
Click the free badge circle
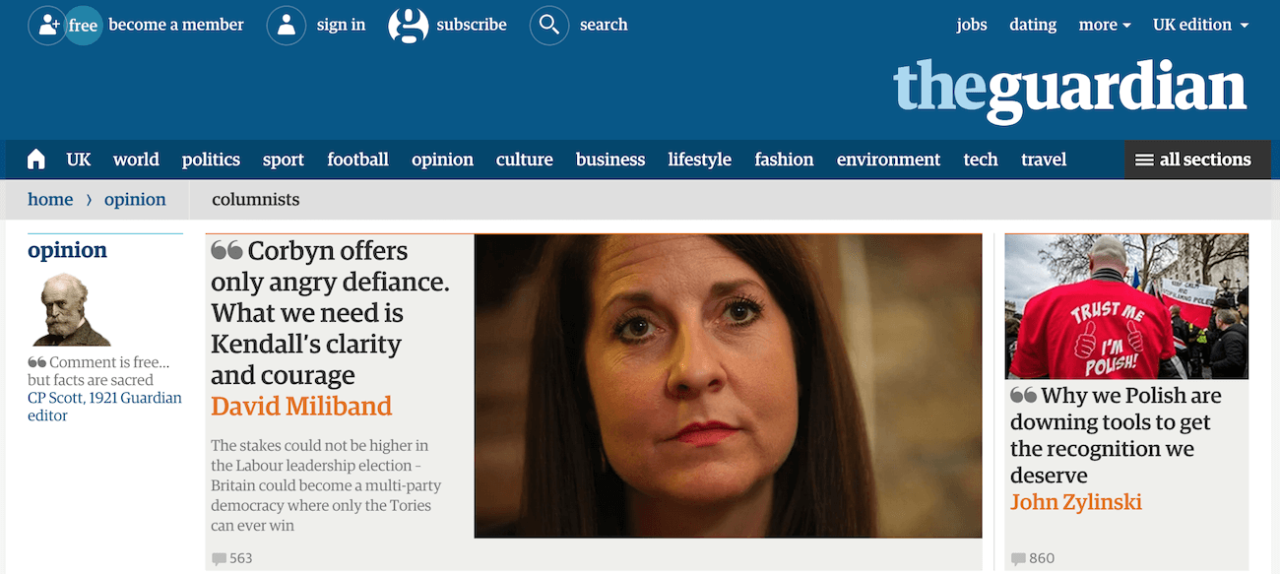(83, 26)
